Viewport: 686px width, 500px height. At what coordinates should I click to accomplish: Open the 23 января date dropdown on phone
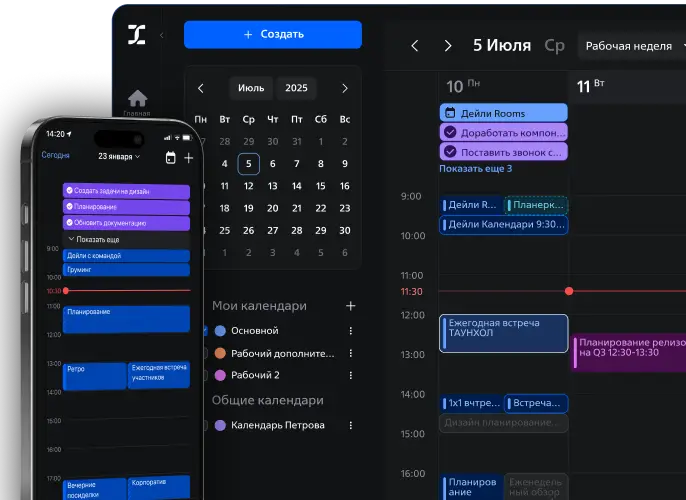click(119, 156)
